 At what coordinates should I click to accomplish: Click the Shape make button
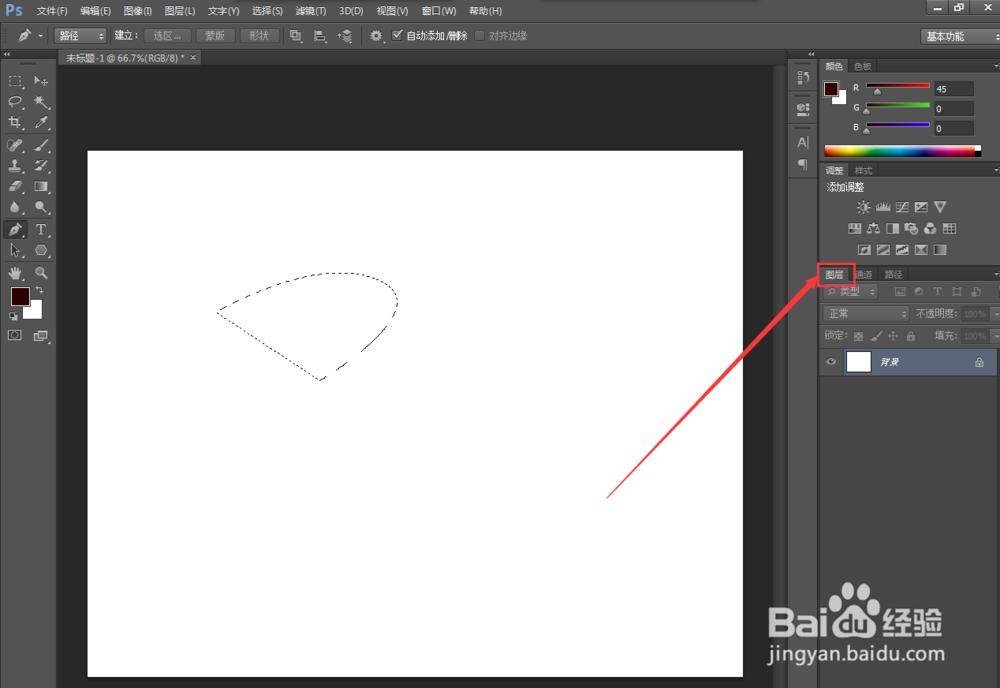259,36
